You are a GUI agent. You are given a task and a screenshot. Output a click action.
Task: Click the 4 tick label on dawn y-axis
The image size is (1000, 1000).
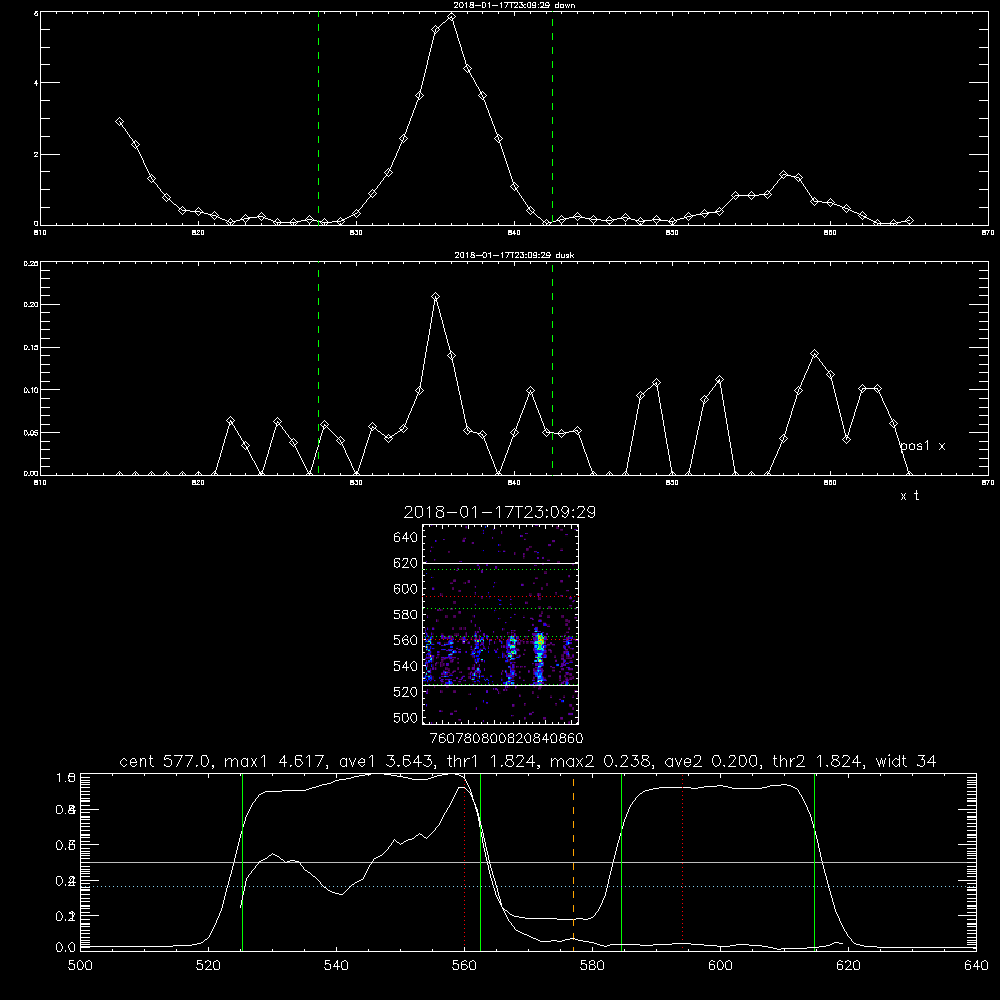pyautogui.click(x=36, y=83)
